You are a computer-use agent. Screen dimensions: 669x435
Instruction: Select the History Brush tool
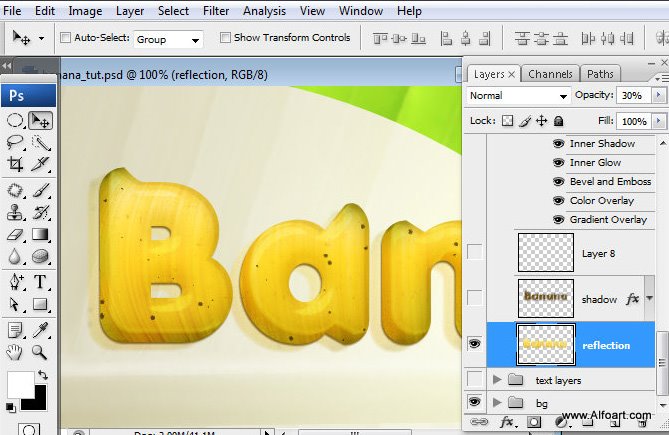coord(41,212)
